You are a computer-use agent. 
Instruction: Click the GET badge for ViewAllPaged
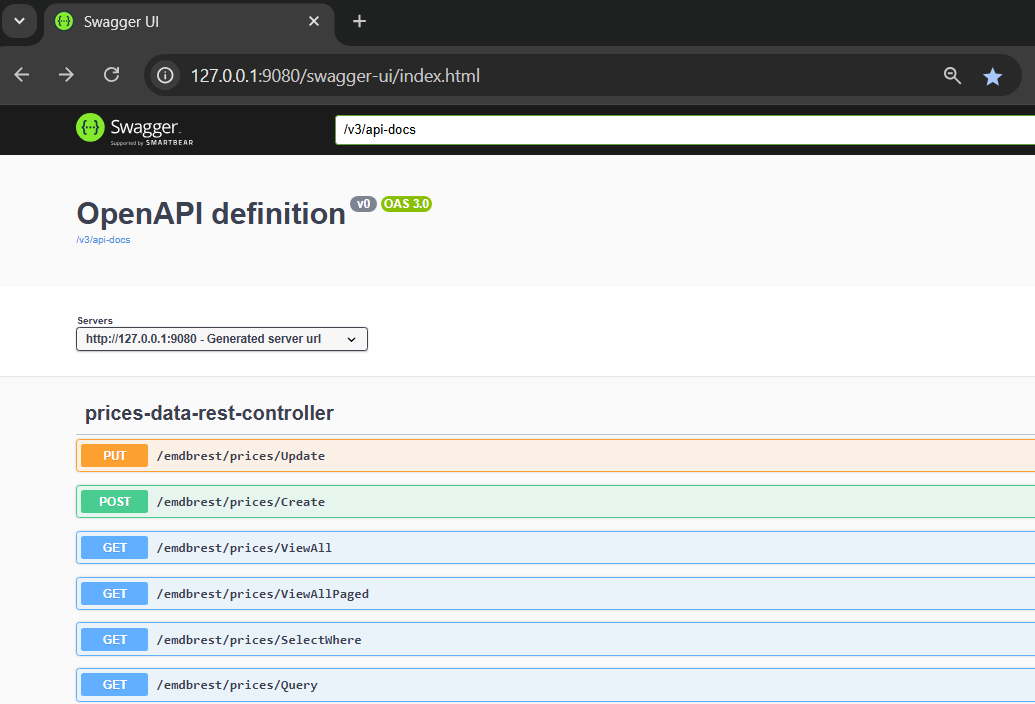pos(114,594)
